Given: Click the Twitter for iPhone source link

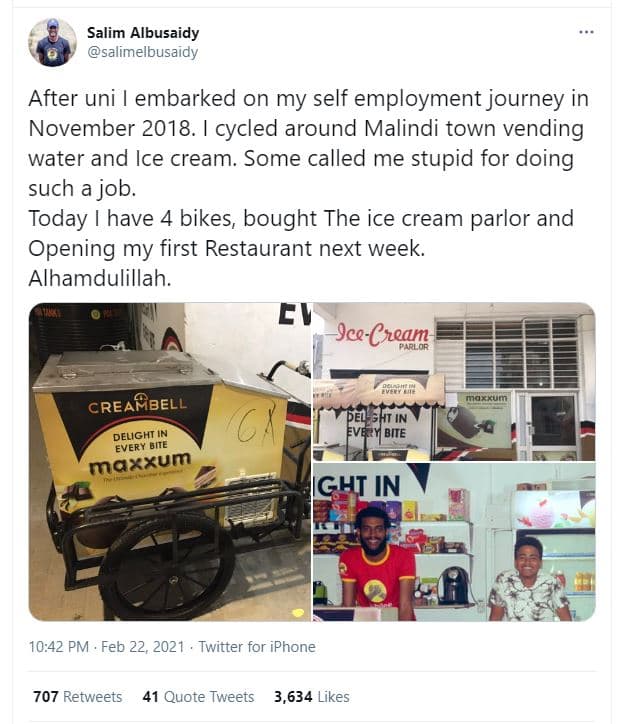Looking at the screenshot, I should coord(257,647).
